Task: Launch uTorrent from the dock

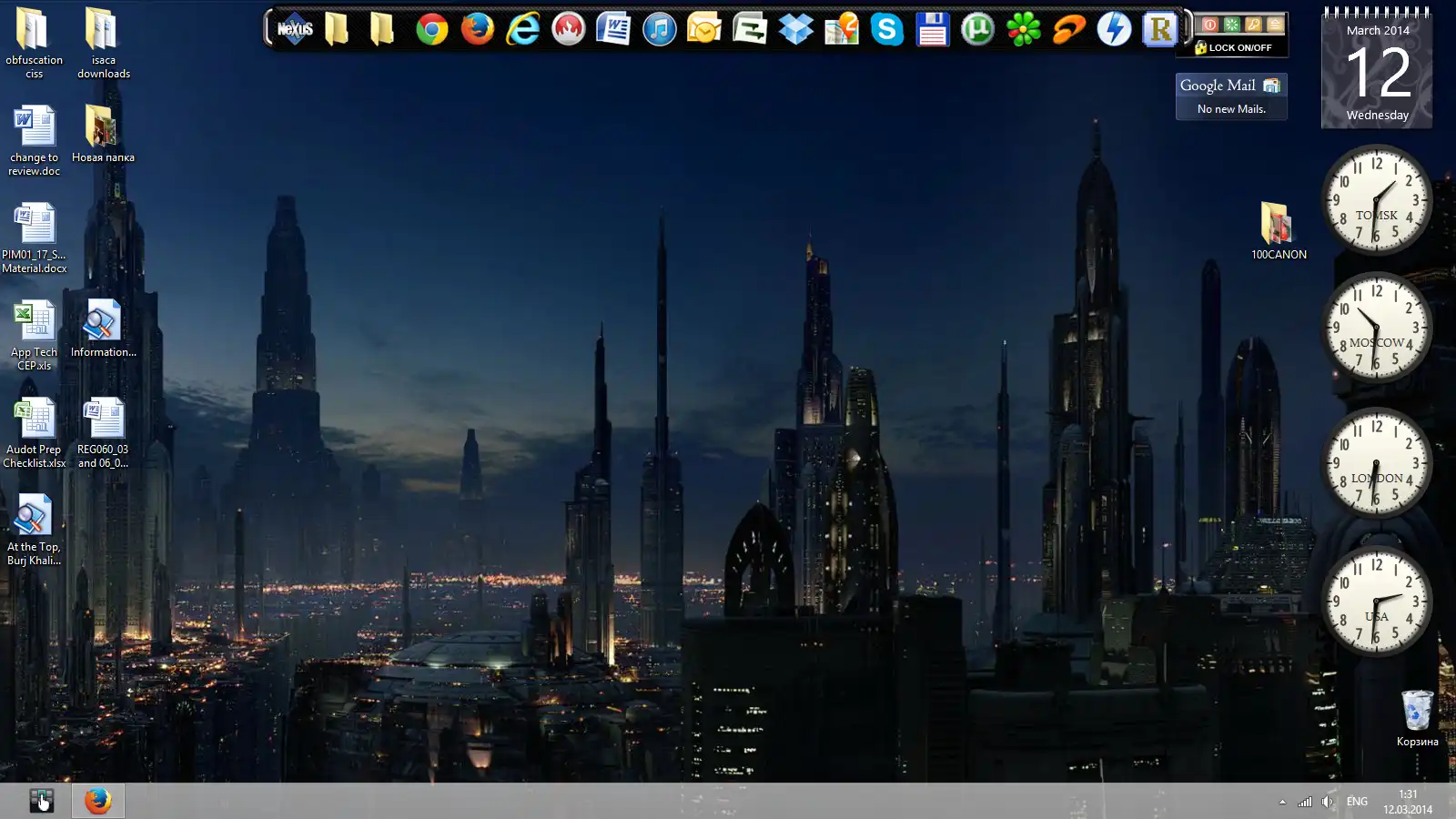Action: [978, 29]
